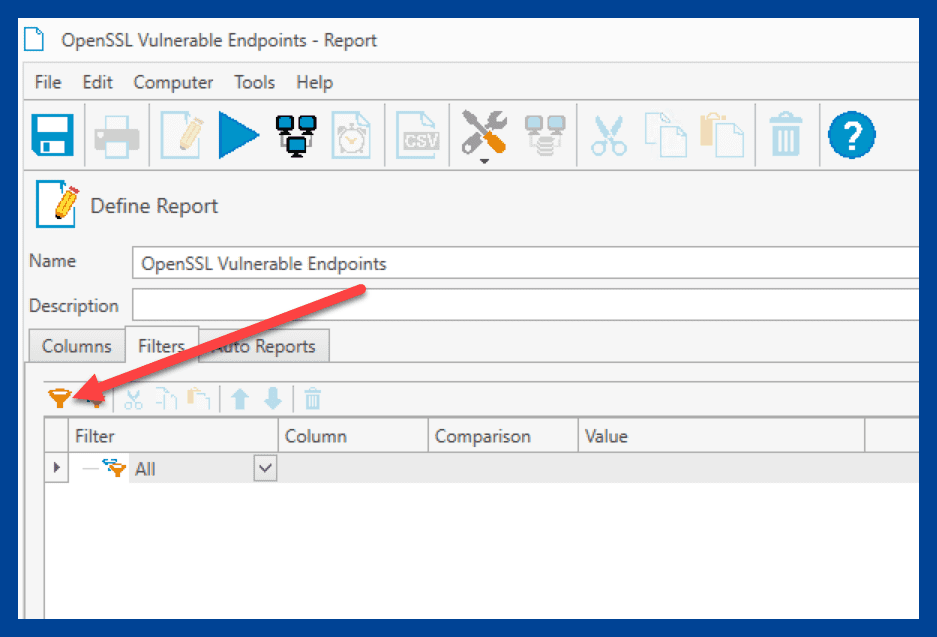
Task: Click into the Name input field
Action: pos(525,263)
